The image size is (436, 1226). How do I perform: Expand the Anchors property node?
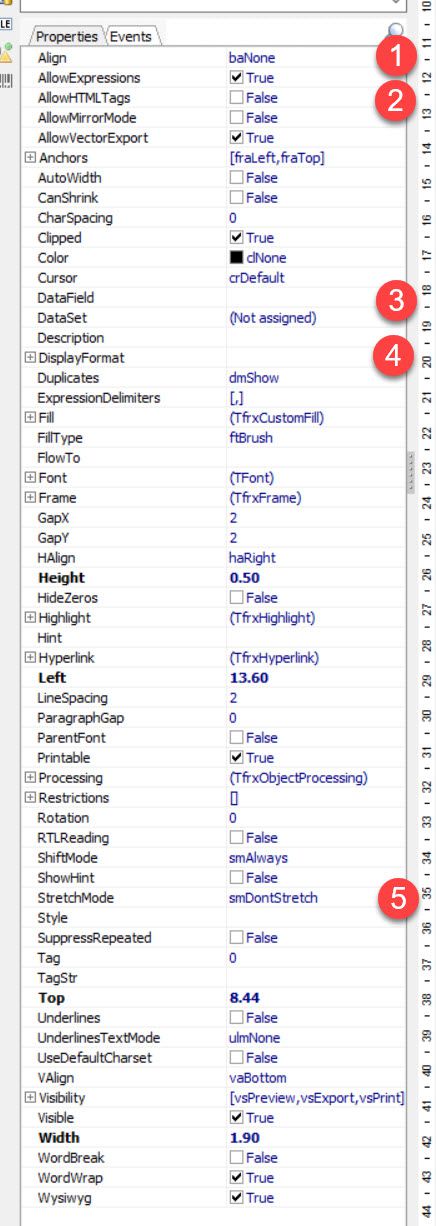[x=30, y=158]
